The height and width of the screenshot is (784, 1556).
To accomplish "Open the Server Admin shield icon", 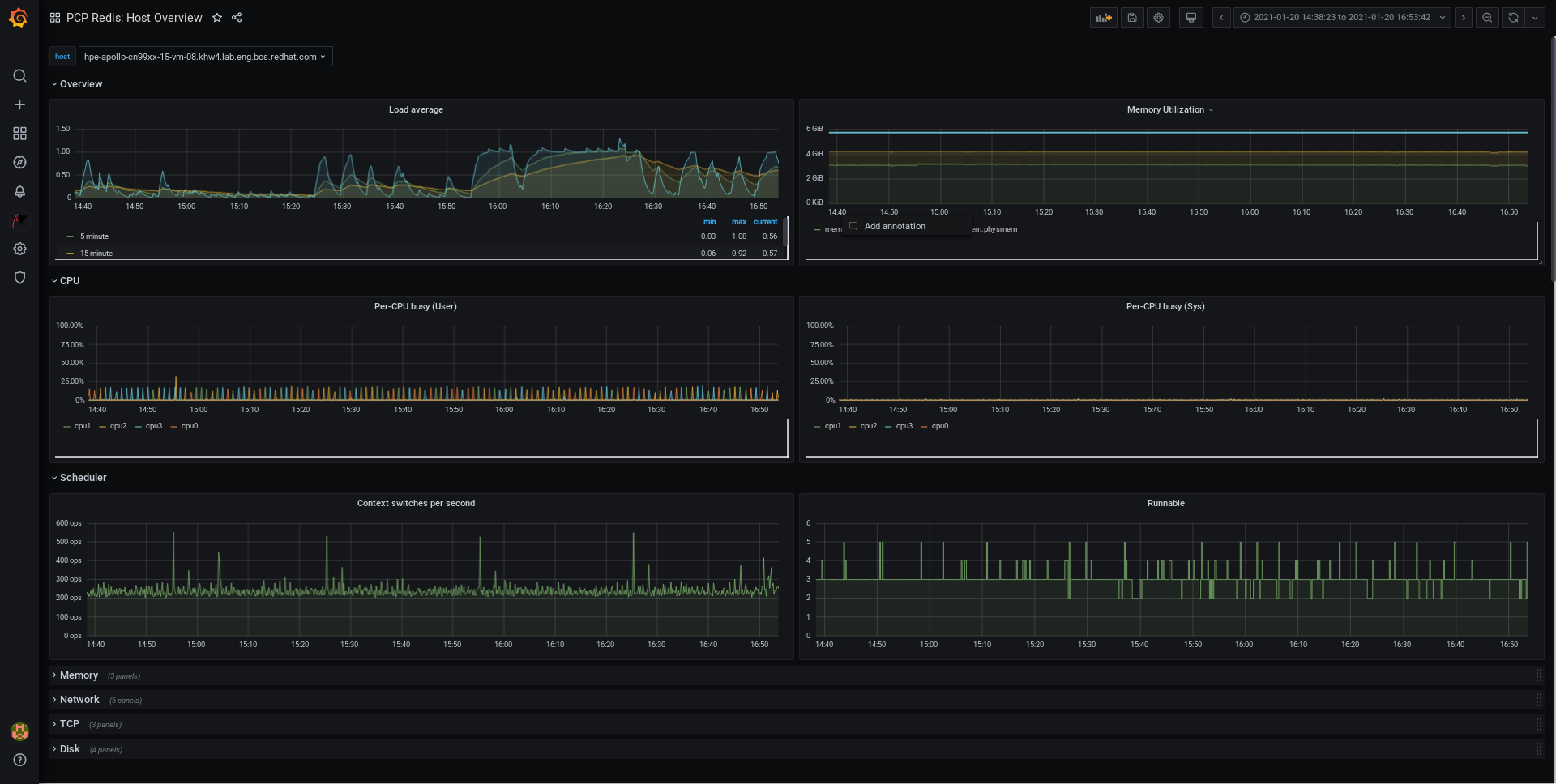I will 19,278.
